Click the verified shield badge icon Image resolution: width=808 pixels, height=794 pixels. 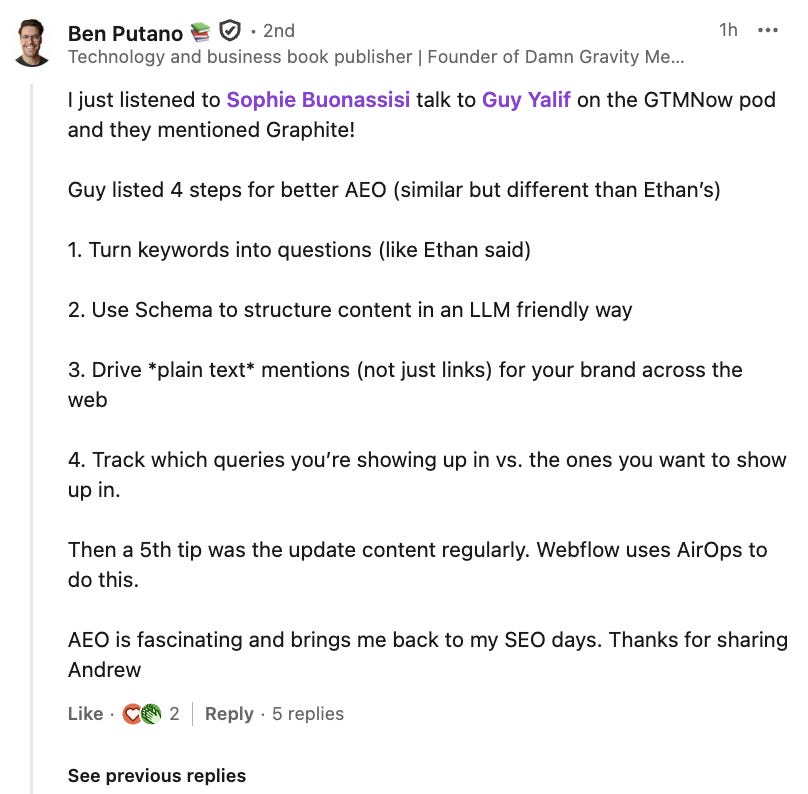click(x=230, y=31)
